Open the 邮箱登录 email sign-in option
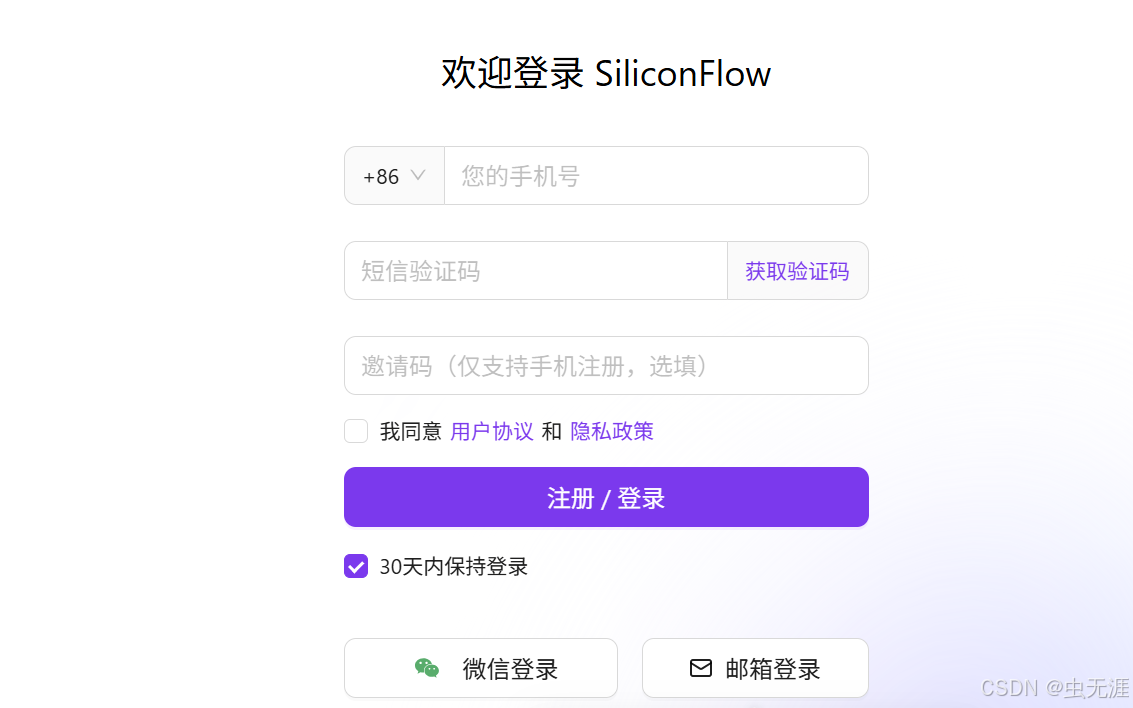 pyautogui.click(x=755, y=668)
